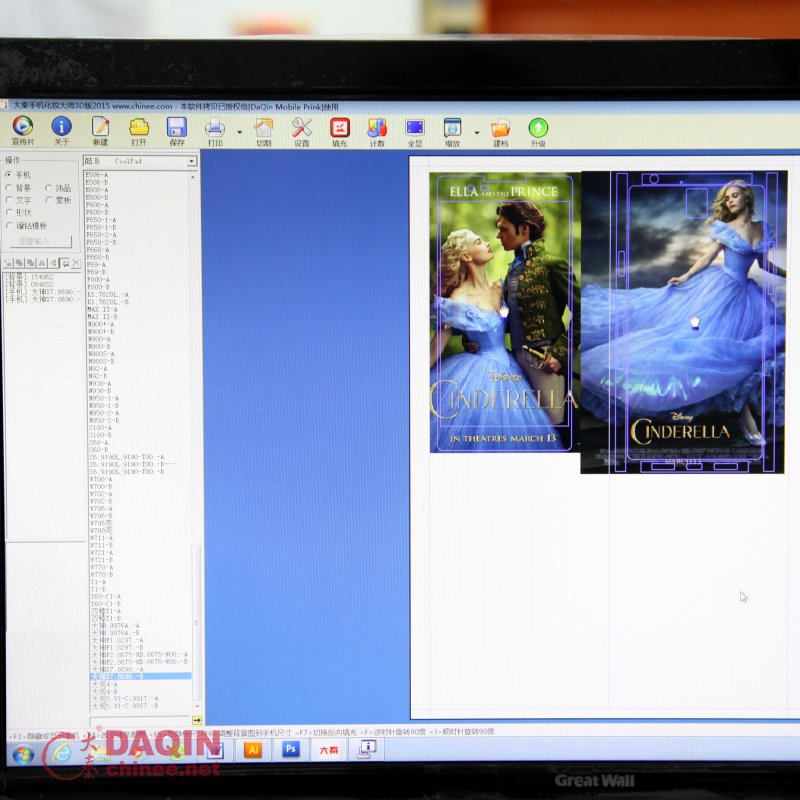This screenshot has height=800, width=800.
Task: Delete layer with the X icon
Action: click(76, 263)
